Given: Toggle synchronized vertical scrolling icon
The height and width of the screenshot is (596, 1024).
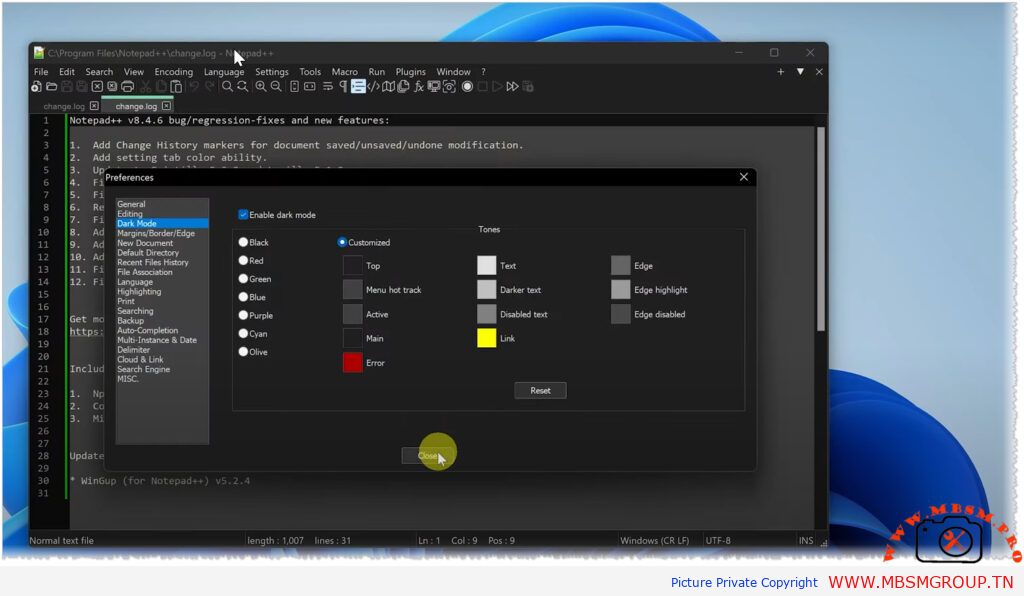Looking at the screenshot, I should coord(295,87).
